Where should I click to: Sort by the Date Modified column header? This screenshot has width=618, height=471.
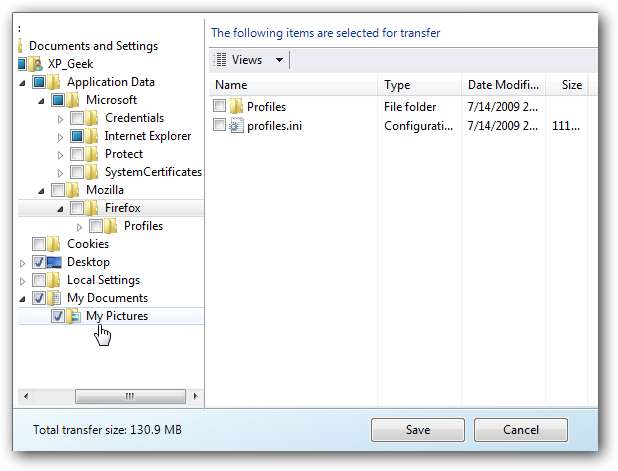point(504,85)
